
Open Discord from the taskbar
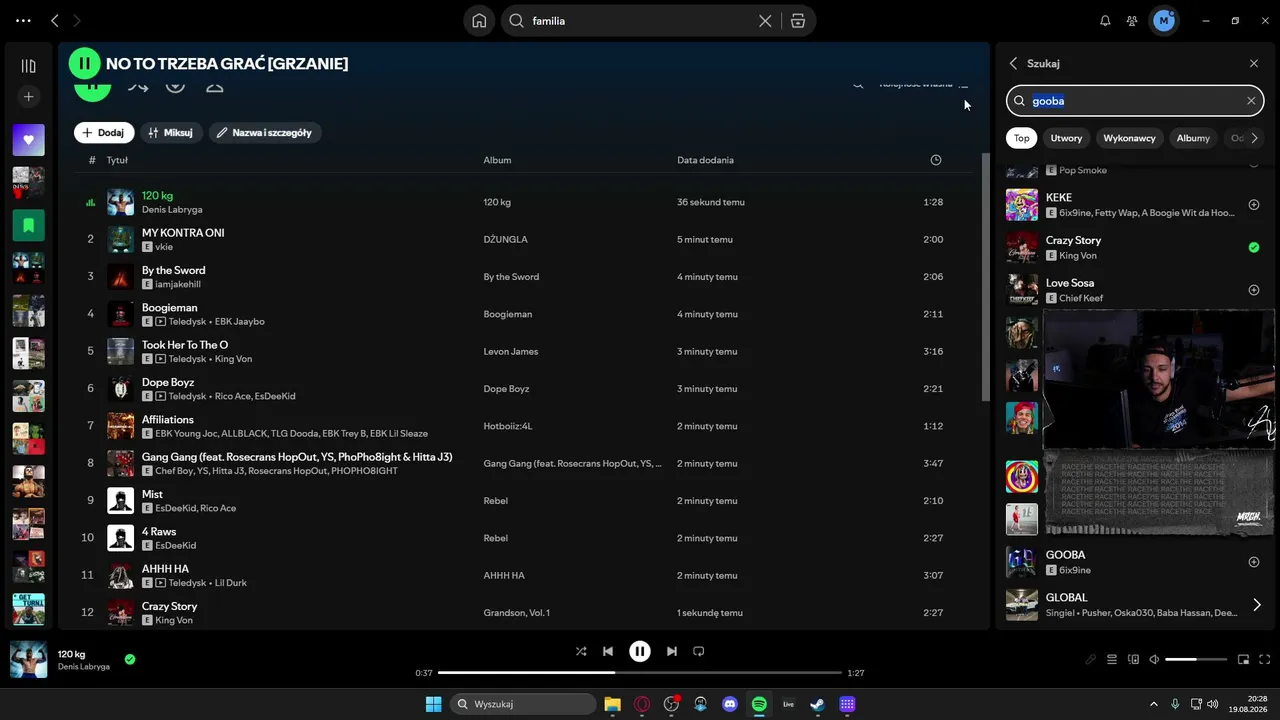click(x=730, y=704)
